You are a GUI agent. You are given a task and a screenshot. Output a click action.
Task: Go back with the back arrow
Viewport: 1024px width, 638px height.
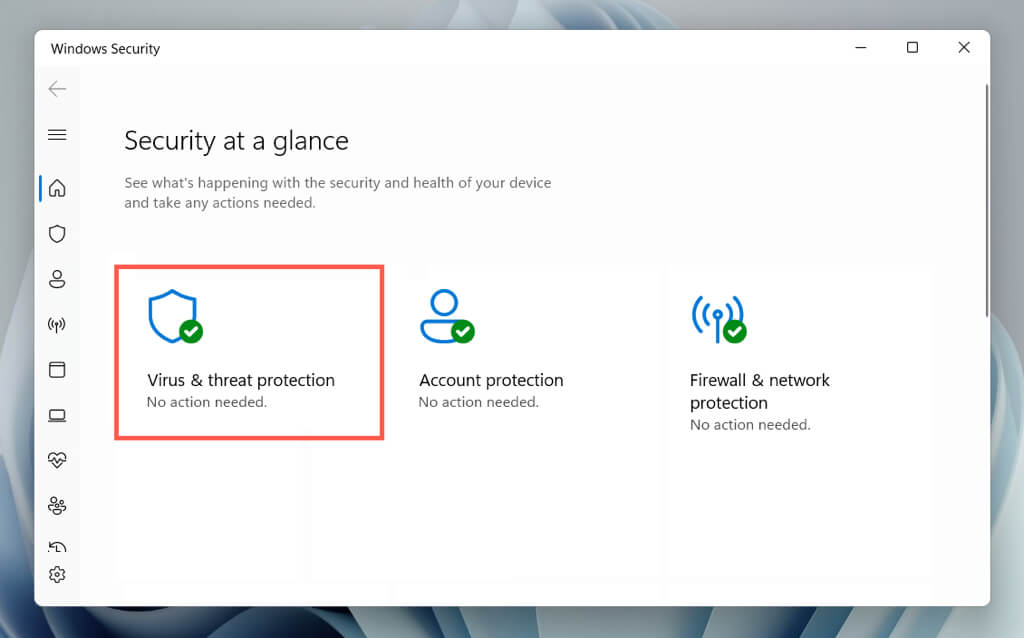coord(57,89)
